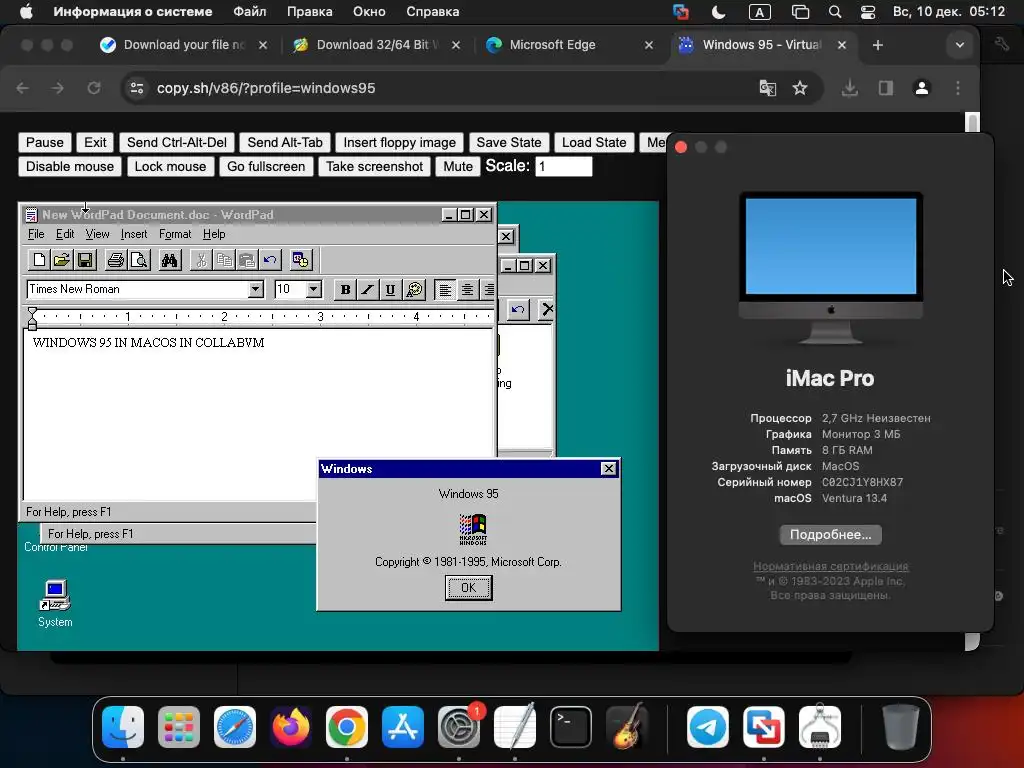The image size is (1024, 768).
Task: Click the Insert Date/Time icon in WordPad
Action: coord(300,260)
